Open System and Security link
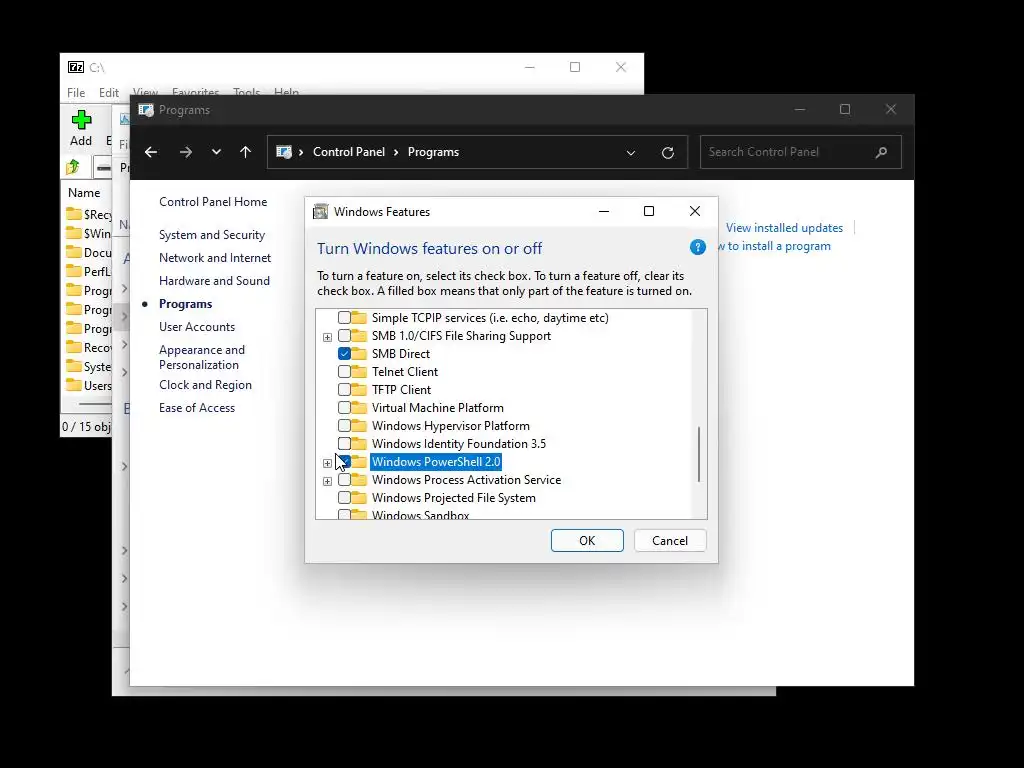The height and width of the screenshot is (768, 1024). point(212,235)
